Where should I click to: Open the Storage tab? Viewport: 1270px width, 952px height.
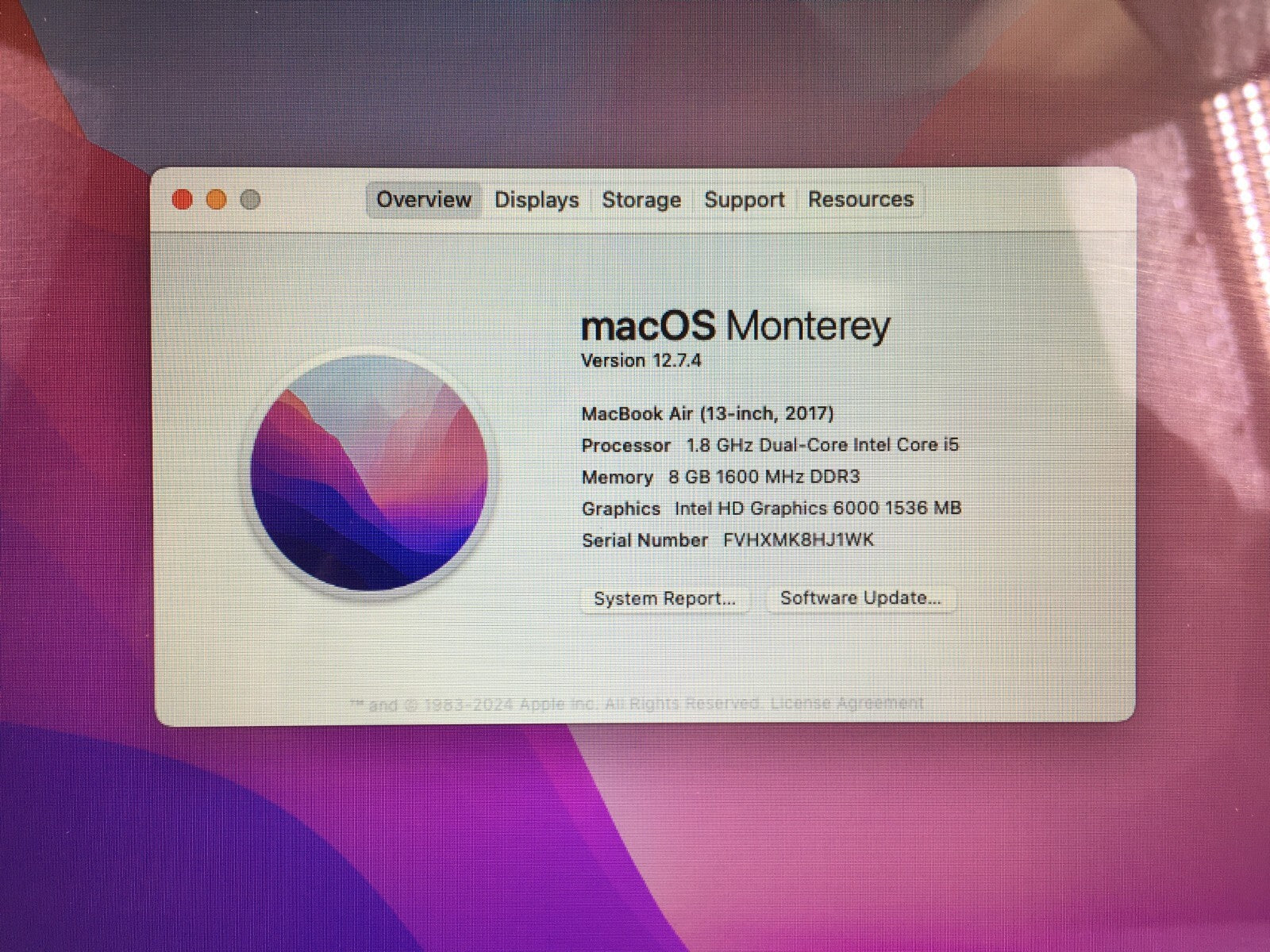click(x=641, y=200)
